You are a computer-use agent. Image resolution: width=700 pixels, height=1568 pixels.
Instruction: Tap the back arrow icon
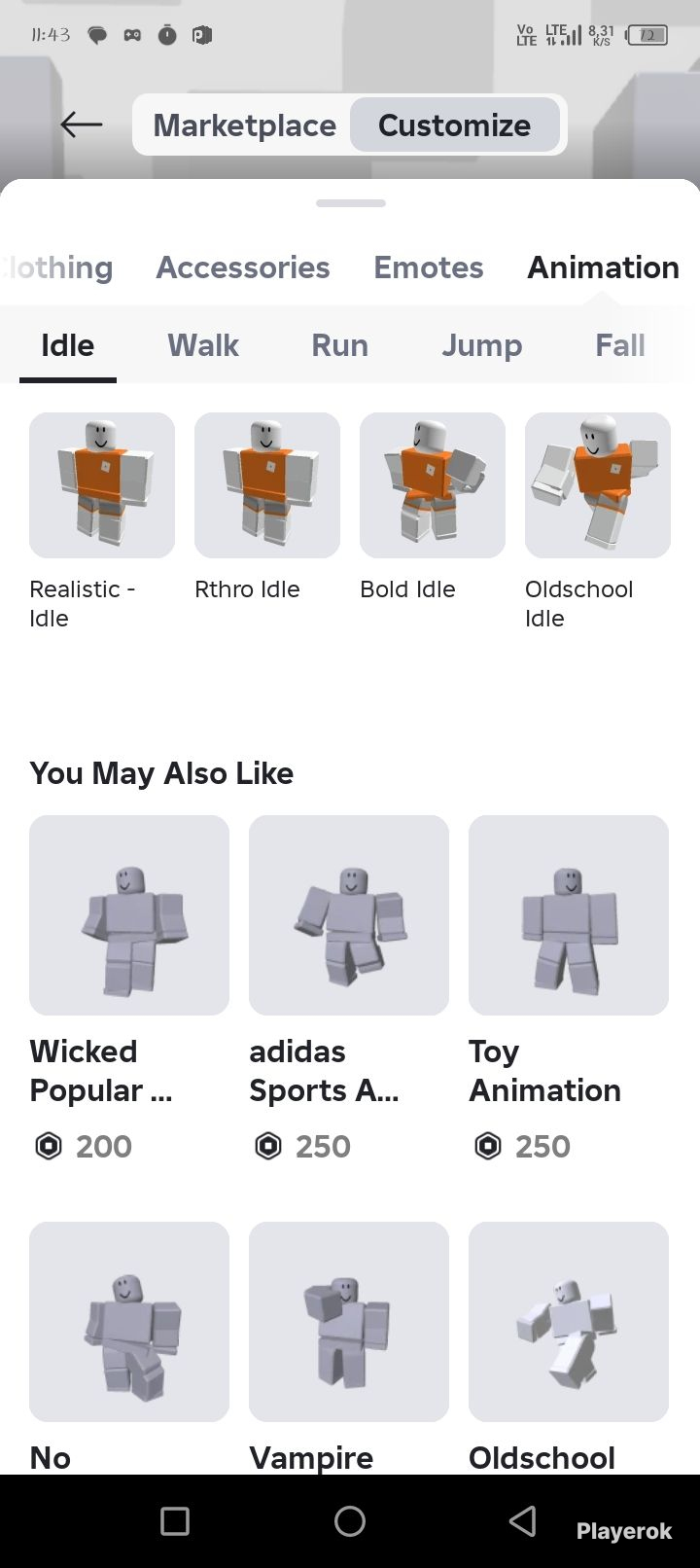tap(81, 125)
